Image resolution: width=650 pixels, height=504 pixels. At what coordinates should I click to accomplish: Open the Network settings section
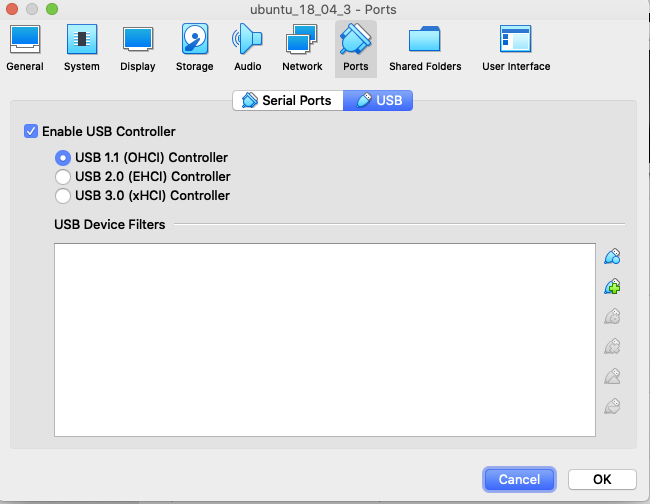pyautogui.click(x=302, y=48)
